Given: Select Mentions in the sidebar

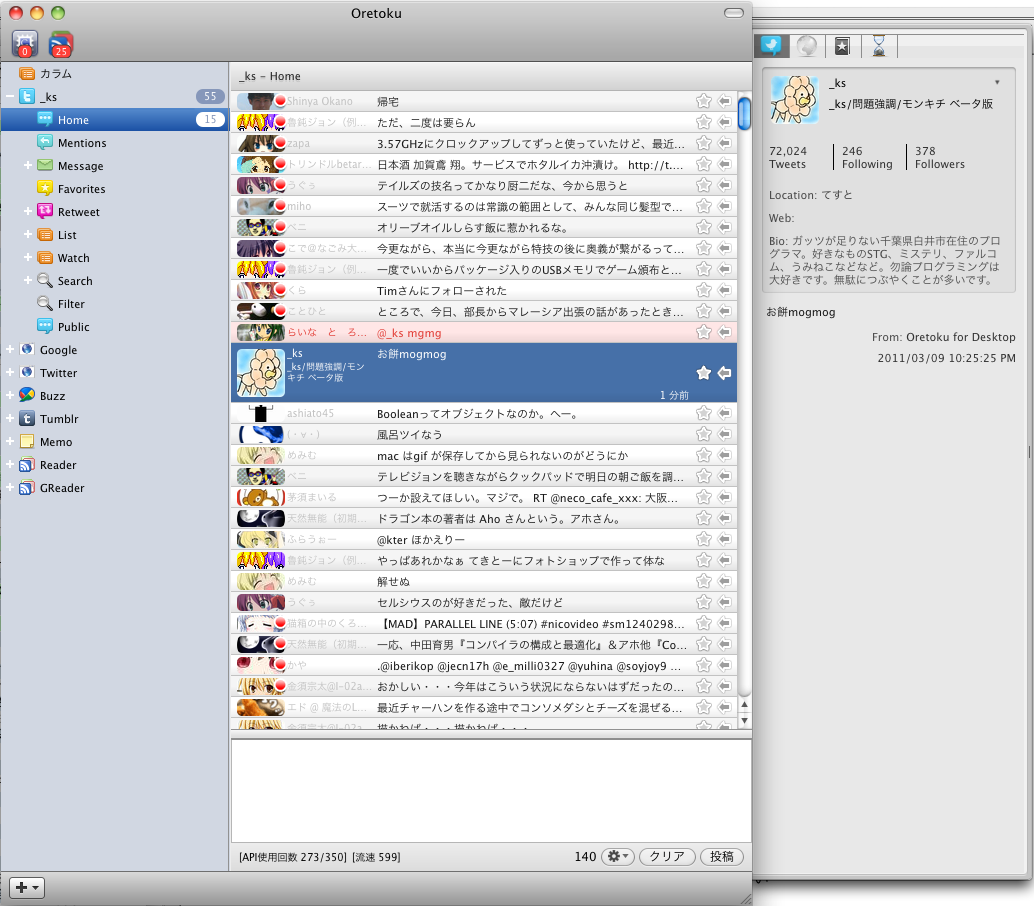Looking at the screenshot, I should (x=81, y=143).
